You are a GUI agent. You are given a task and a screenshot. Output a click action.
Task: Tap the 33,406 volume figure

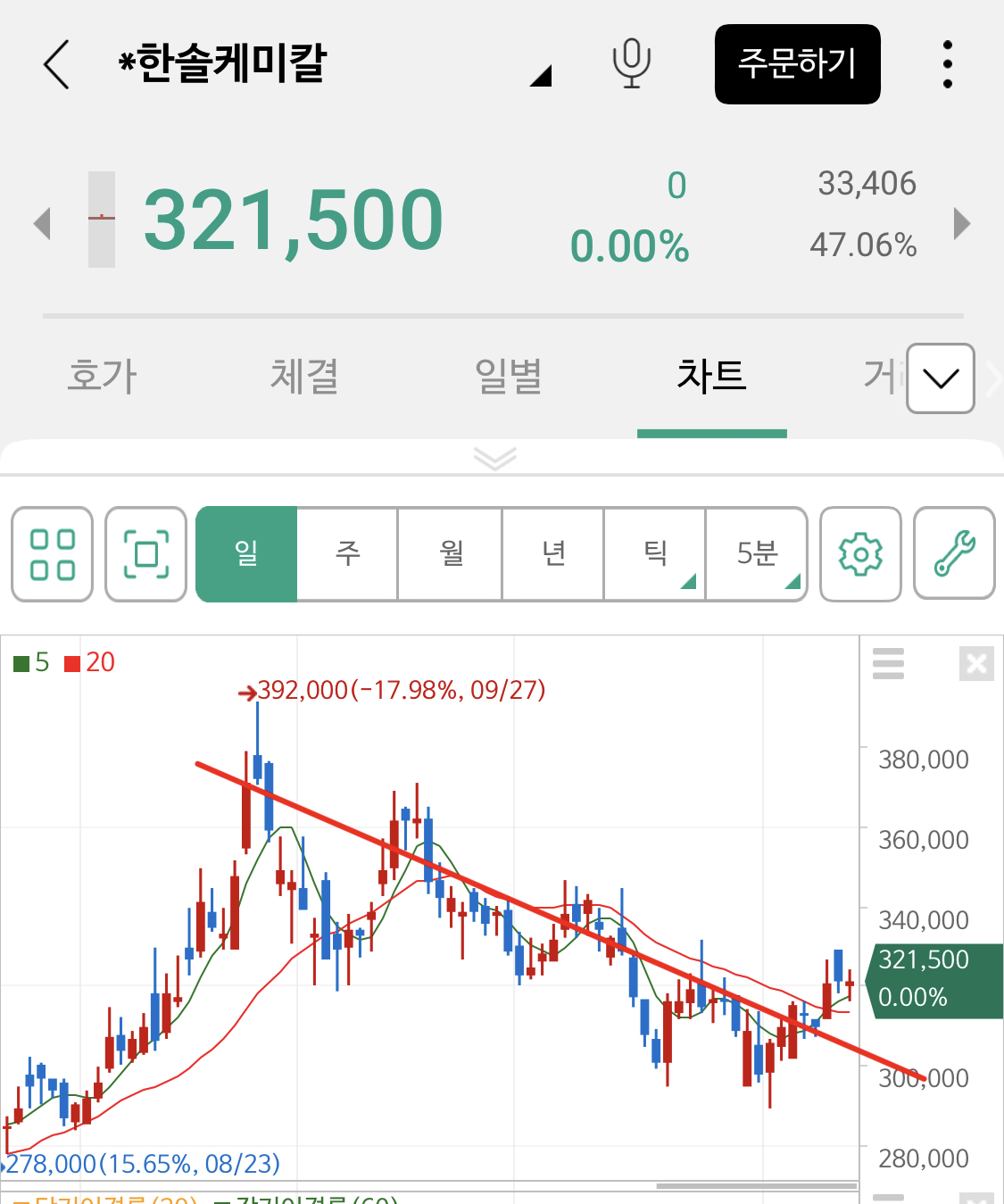click(x=867, y=184)
